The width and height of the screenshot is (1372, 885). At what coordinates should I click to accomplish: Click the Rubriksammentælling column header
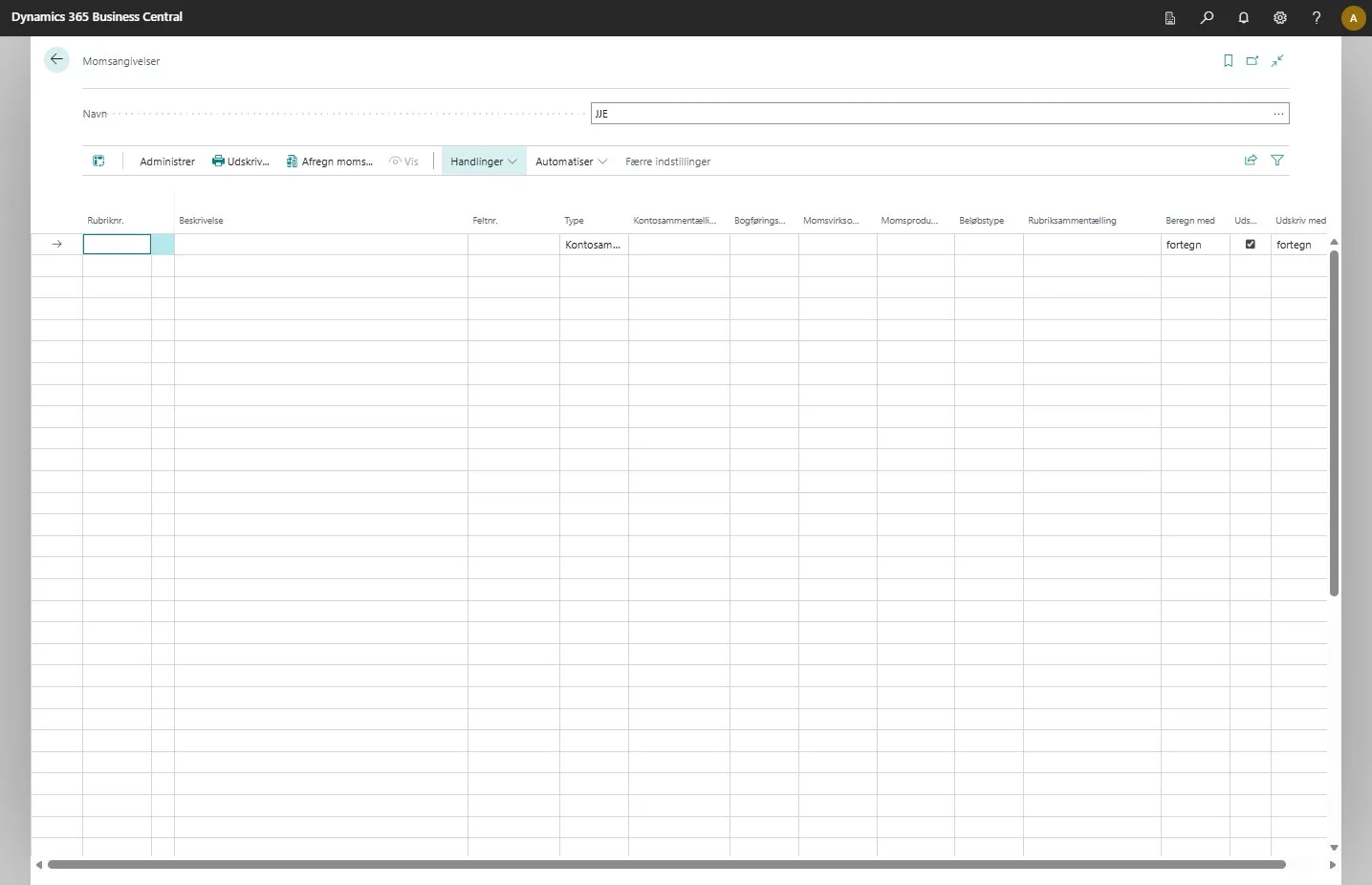[1072, 221]
